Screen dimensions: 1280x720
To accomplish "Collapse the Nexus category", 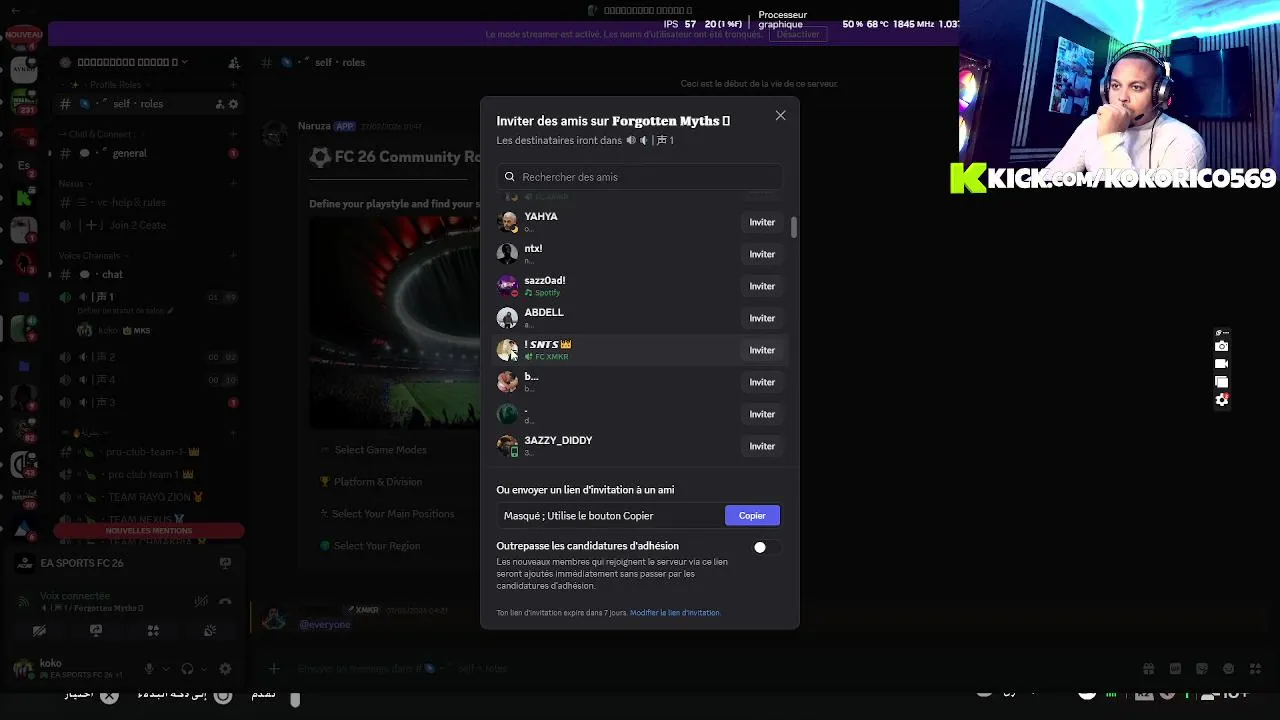I will coord(75,184).
